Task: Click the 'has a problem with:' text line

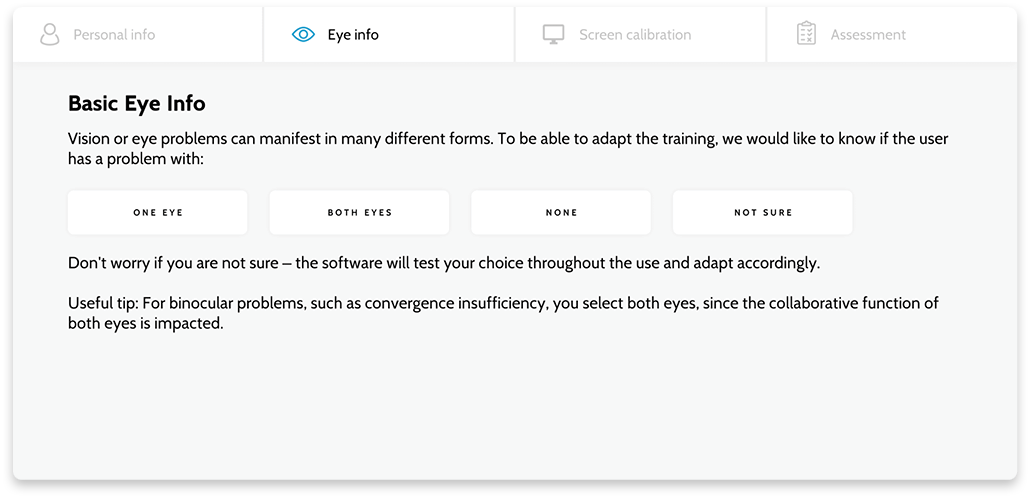Action: point(136,160)
